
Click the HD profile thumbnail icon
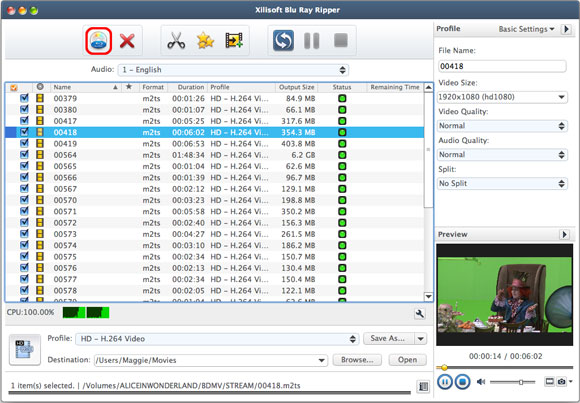[x=25, y=350]
